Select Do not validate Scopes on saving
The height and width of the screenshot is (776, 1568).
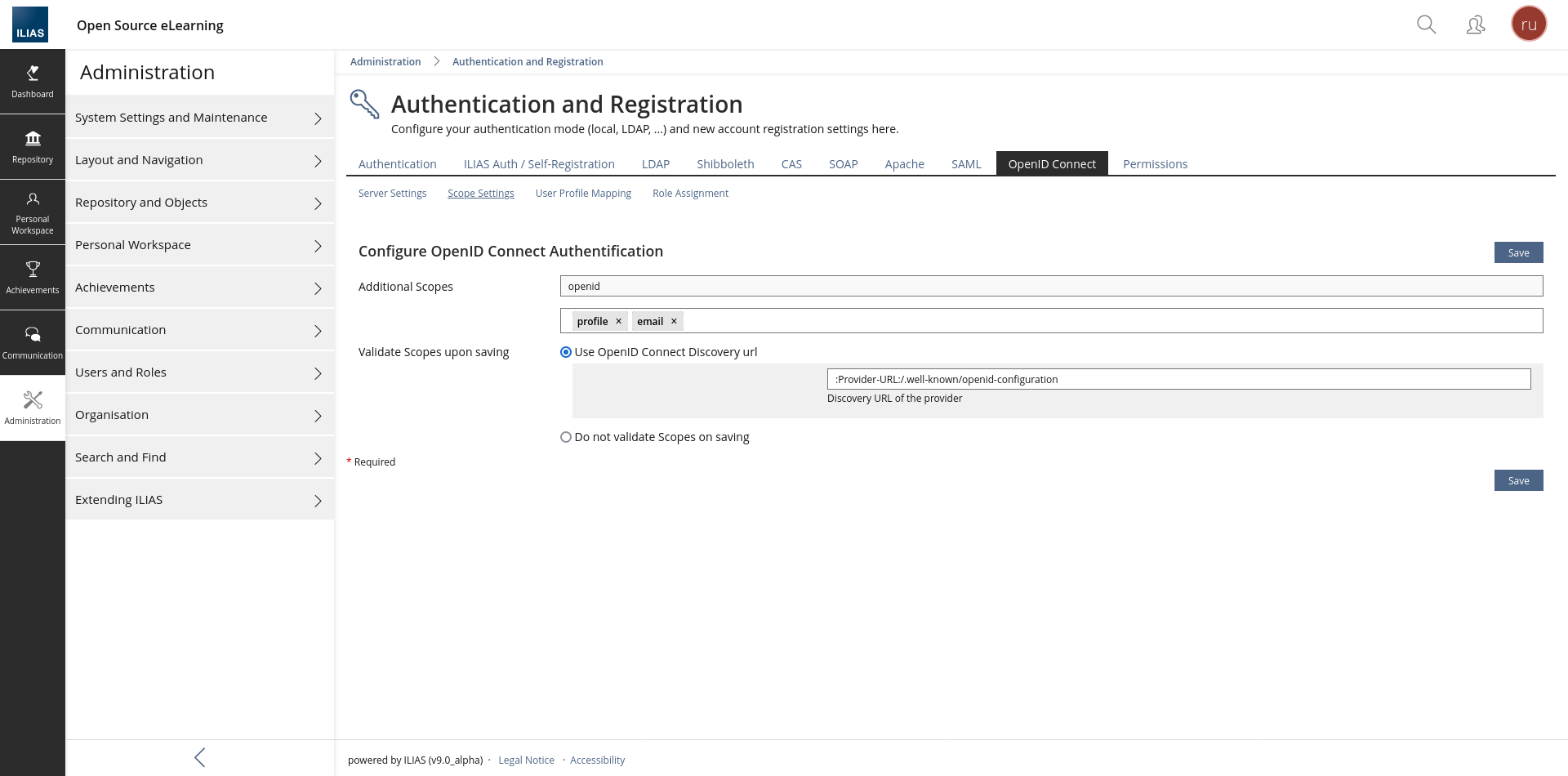[x=566, y=437]
